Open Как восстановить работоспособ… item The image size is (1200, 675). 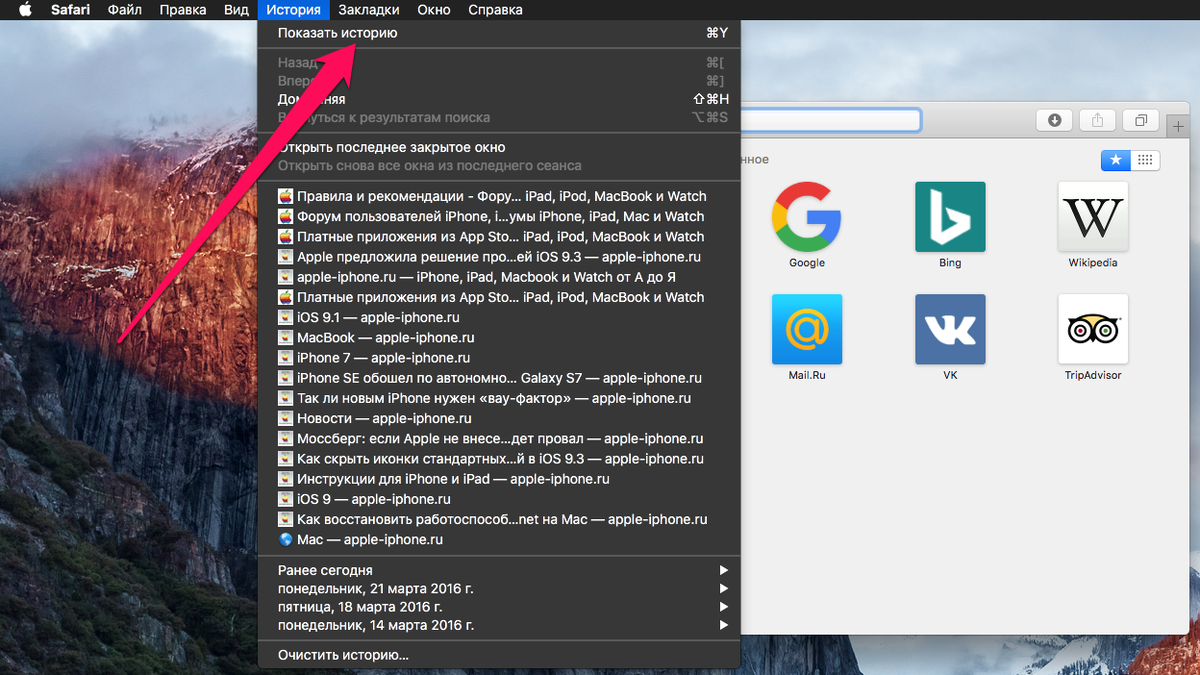pos(499,519)
